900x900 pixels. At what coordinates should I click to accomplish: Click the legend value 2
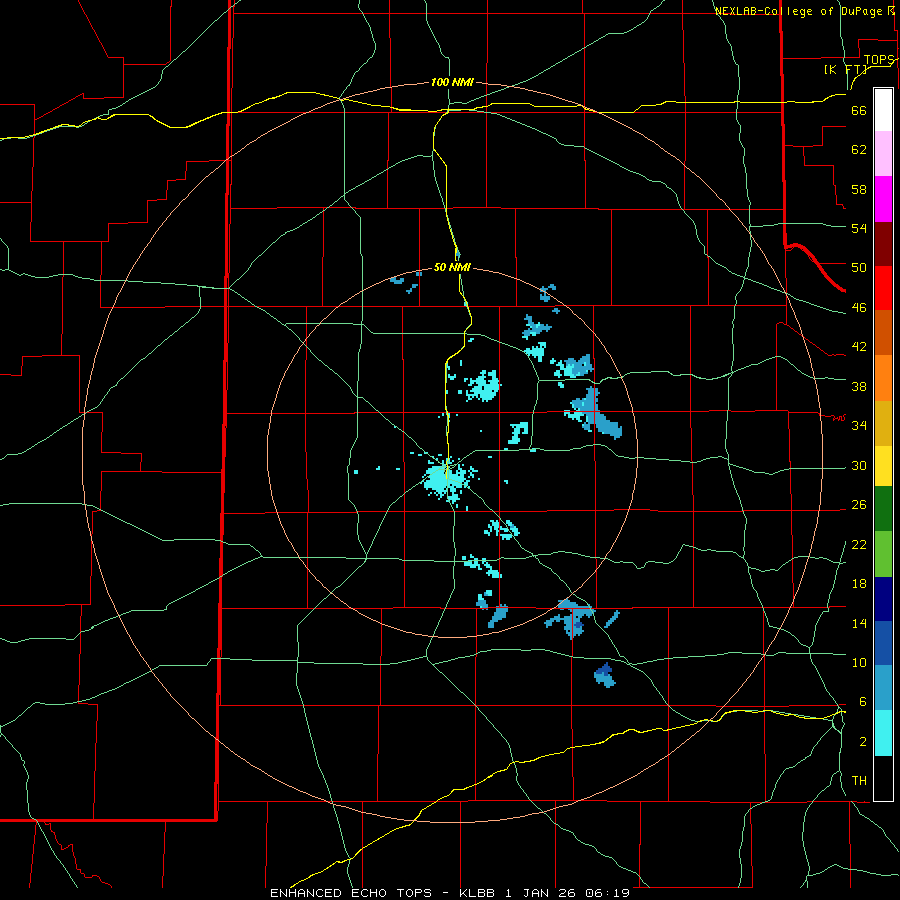click(x=863, y=741)
